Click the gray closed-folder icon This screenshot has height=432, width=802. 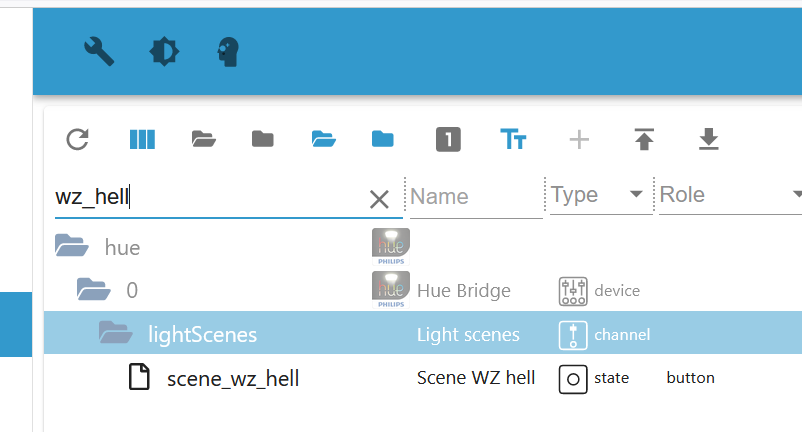click(x=263, y=139)
